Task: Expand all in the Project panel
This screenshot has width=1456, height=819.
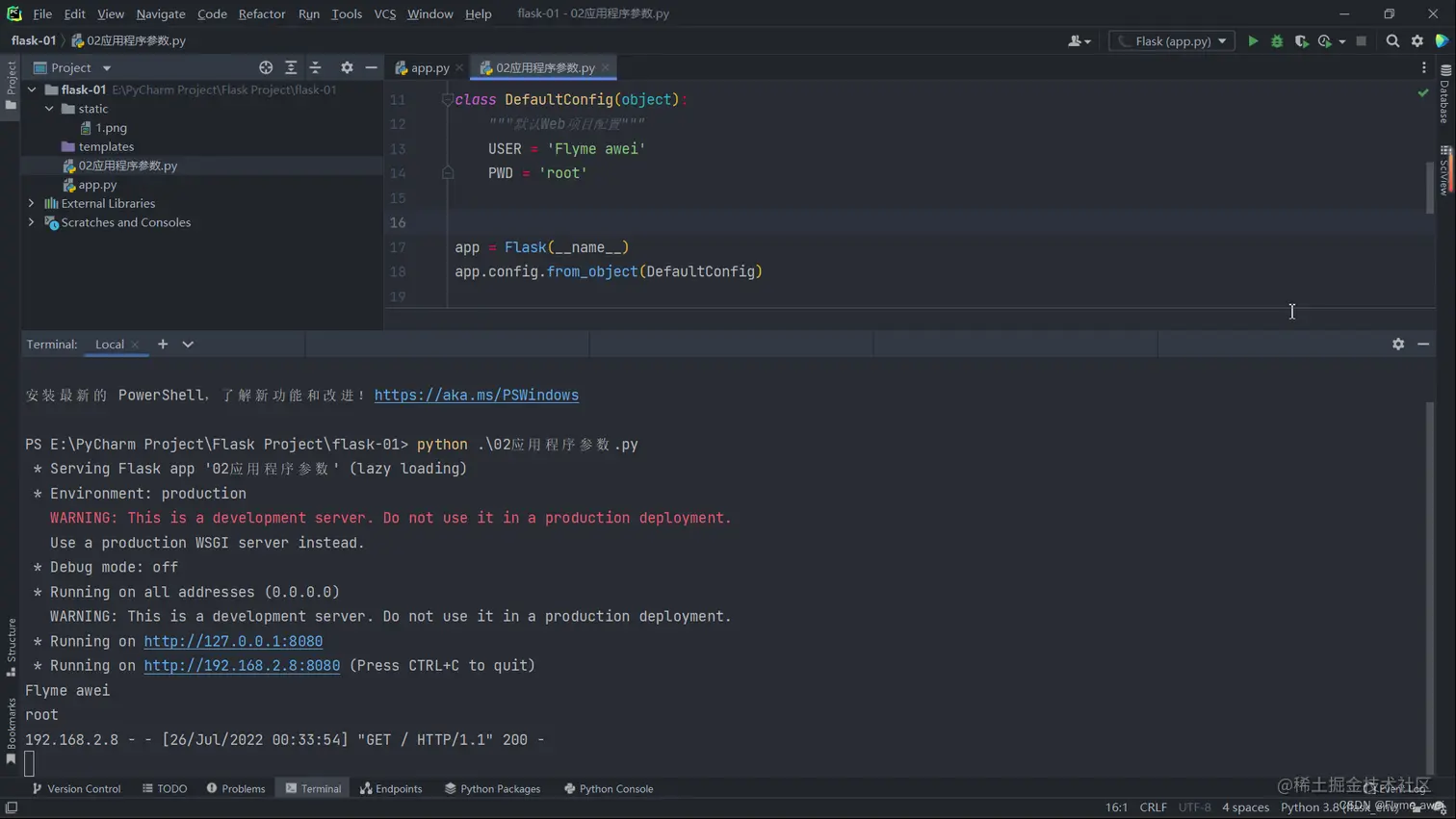Action: [x=291, y=67]
